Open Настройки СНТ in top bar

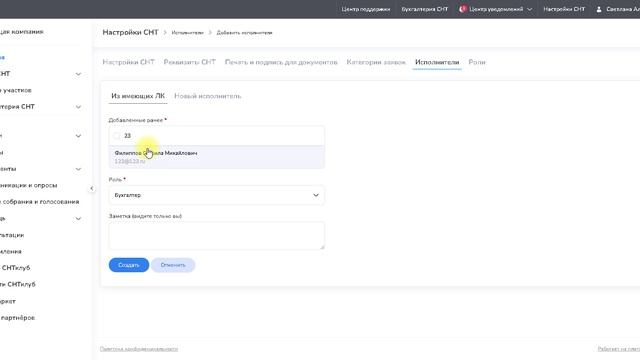(x=564, y=9)
